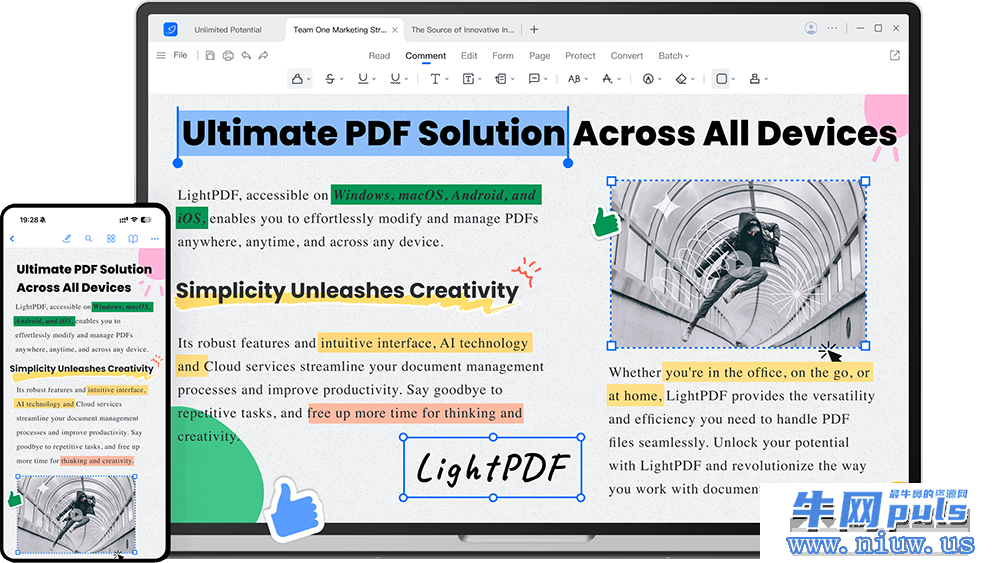
Task: Click the LightPDF app logo icon
Action: (170, 29)
